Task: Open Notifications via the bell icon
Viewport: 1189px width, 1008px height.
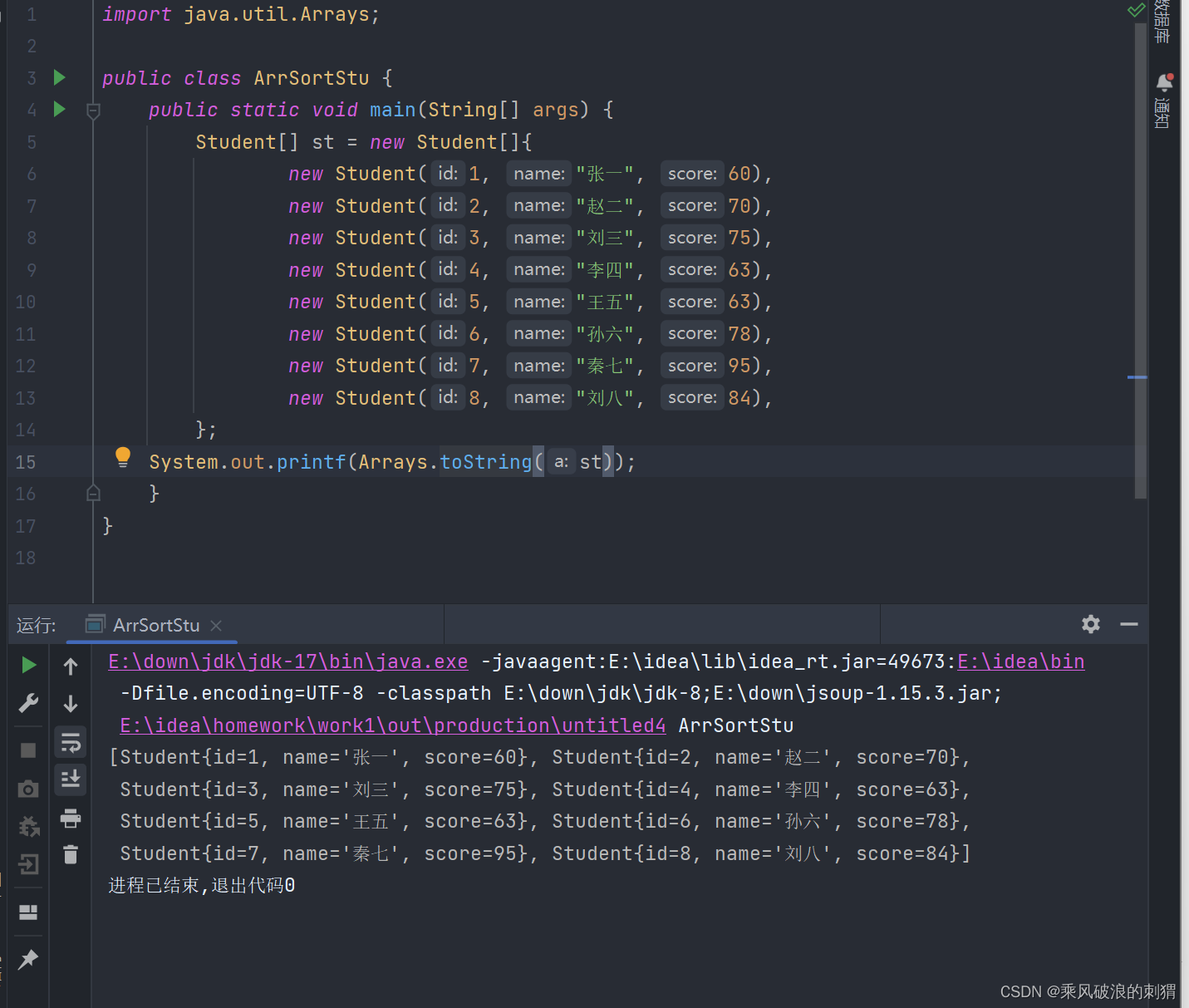Action: pyautogui.click(x=1164, y=82)
